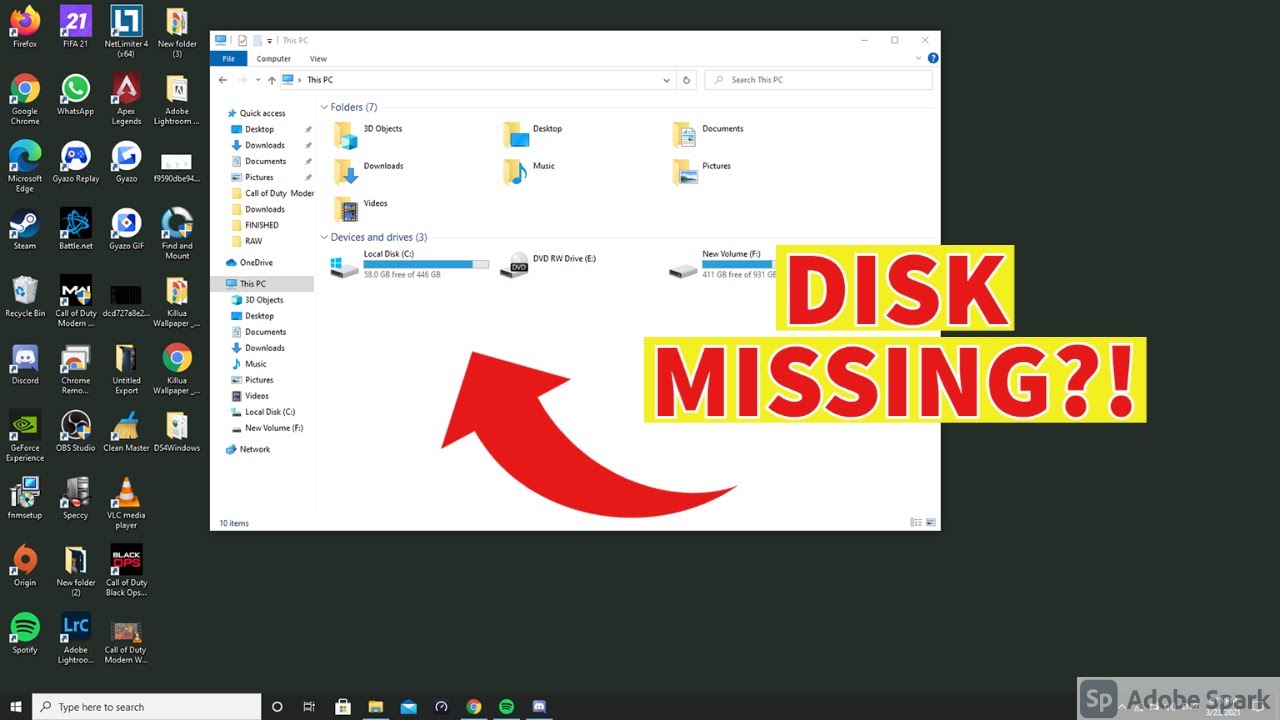
Task: Open Gyazo GIF desktop icon
Action: click(126, 228)
